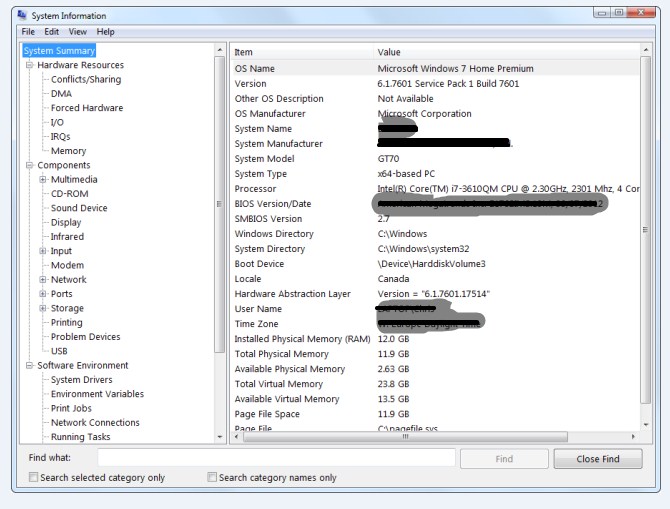Viewport: 670px width, 509px height.
Task: Select Sound Device component
Action: tap(79, 208)
